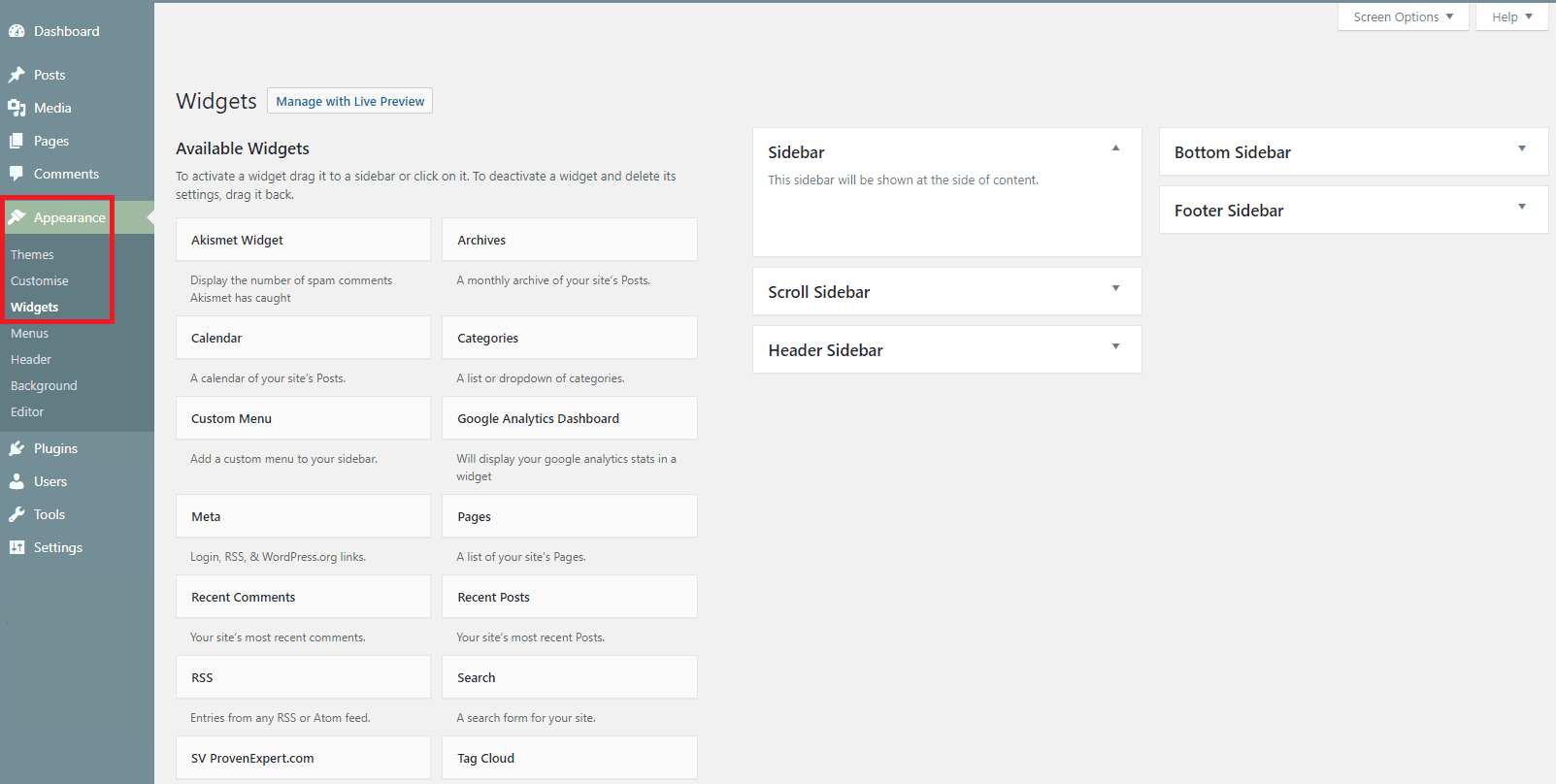The image size is (1556, 784).
Task: Collapse the Sidebar widget area arrow
Action: coord(1115,148)
